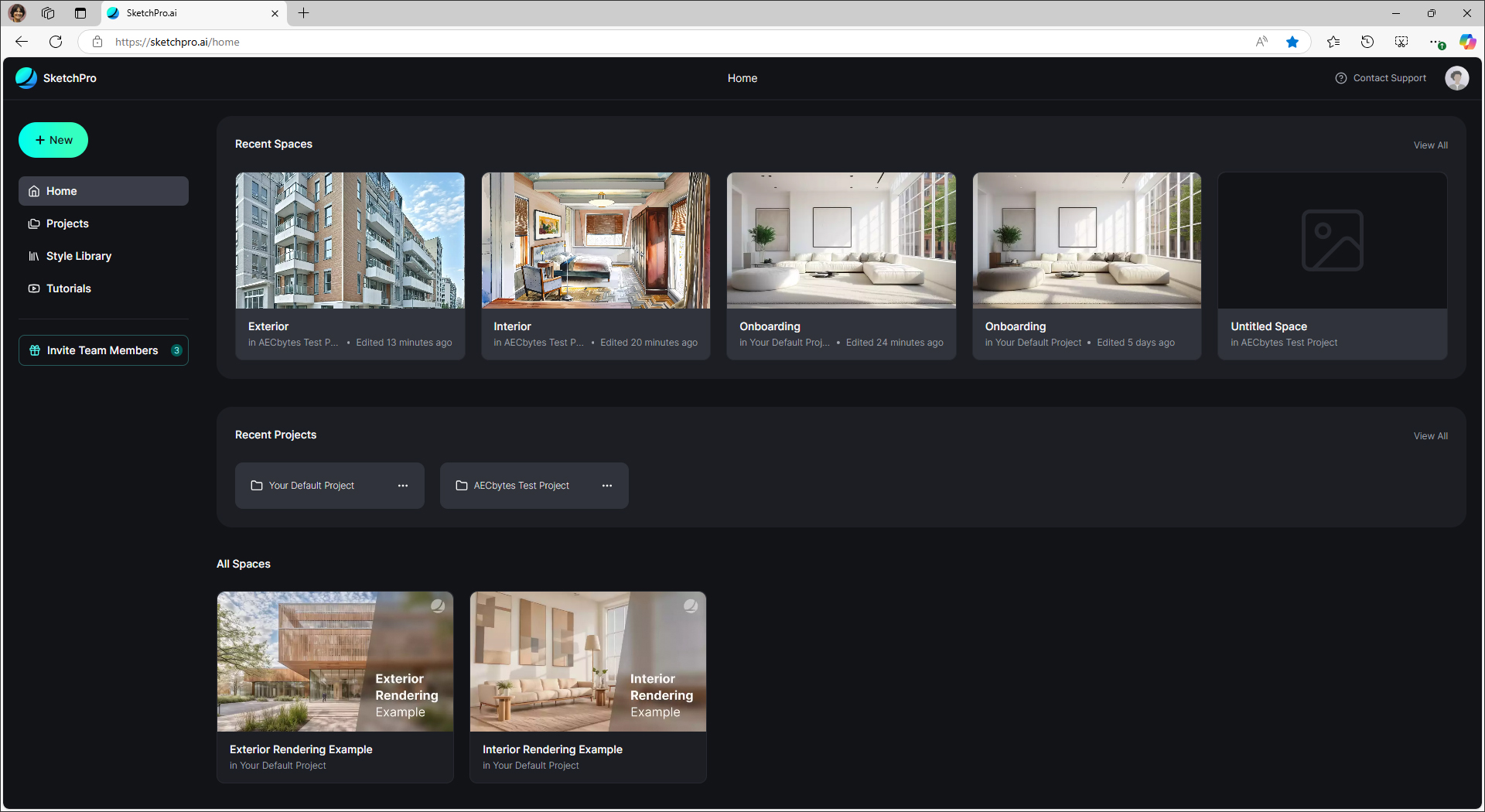Screen dimensions: 1485x812
Task: Click the badge icon on Interior Rendering Example
Action: pos(691,606)
